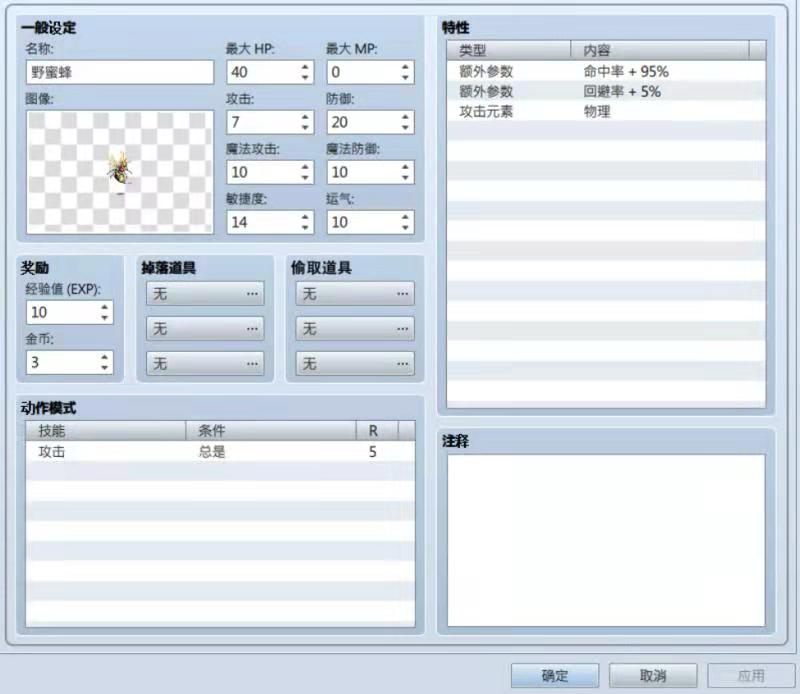This screenshot has height=694, width=800.
Task: Increase the 魔法攻击 value
Action: (305, 167)
